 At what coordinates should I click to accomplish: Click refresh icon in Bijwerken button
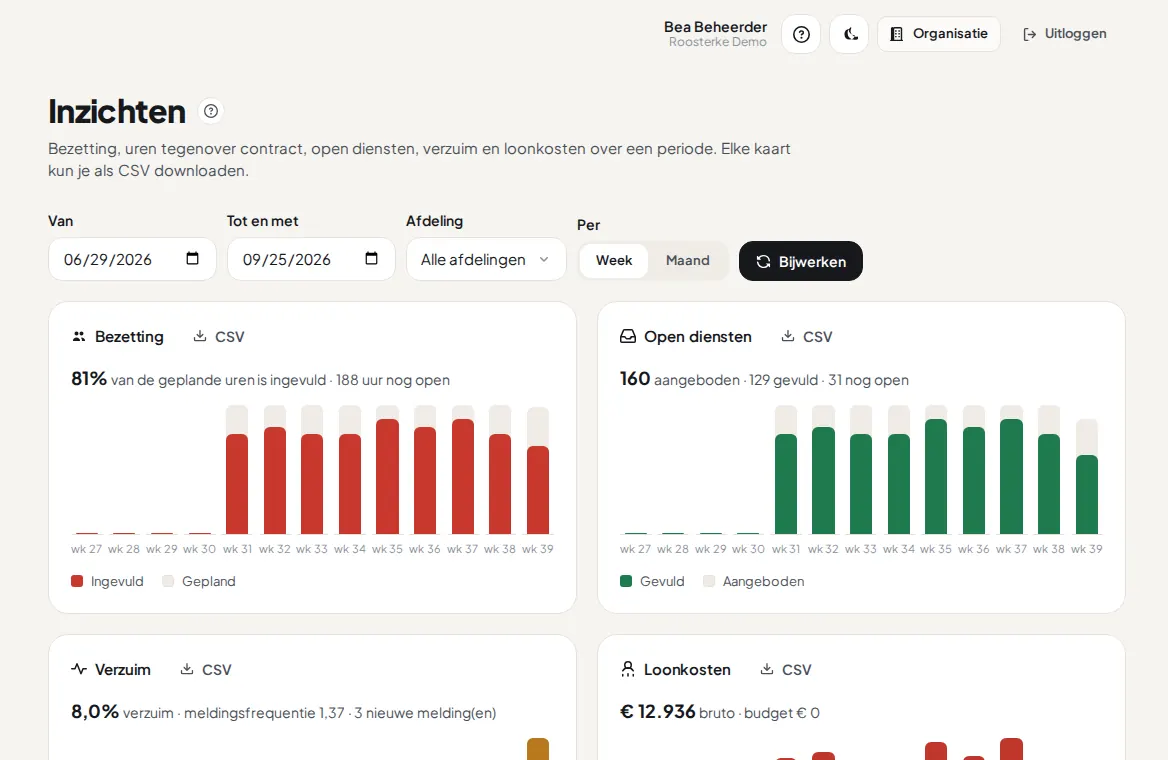pos(764,262)
